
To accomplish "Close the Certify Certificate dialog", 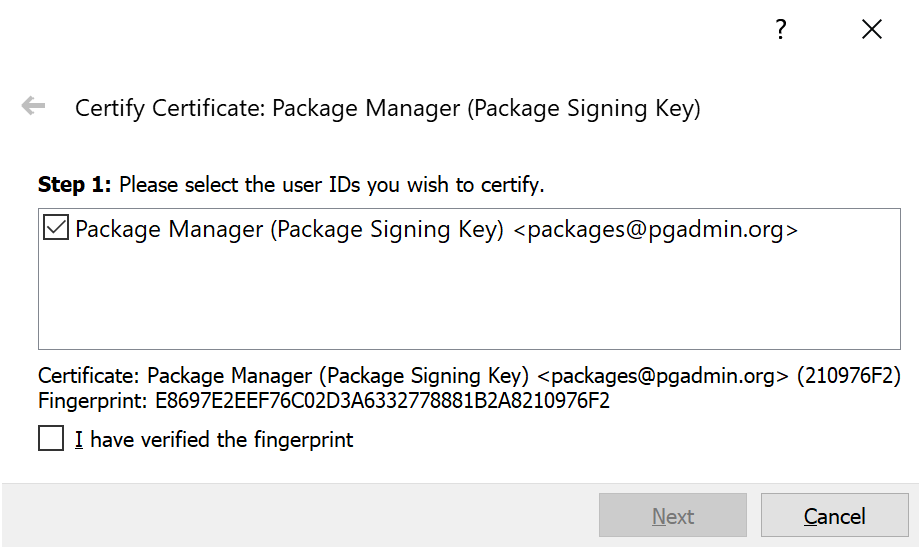I will [871, 30].
